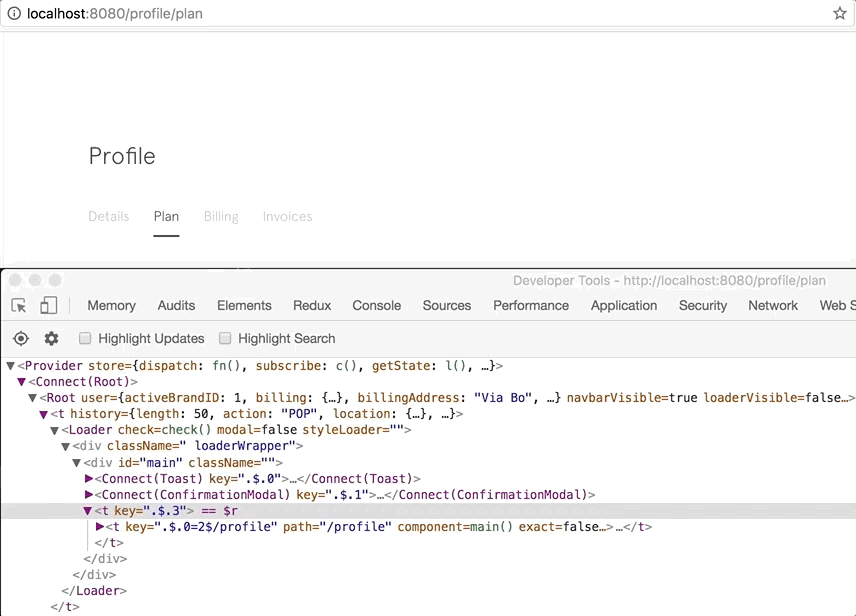Open React DevTools settings gear
Viewport: 856px width, 616px height.
(51, 339)
